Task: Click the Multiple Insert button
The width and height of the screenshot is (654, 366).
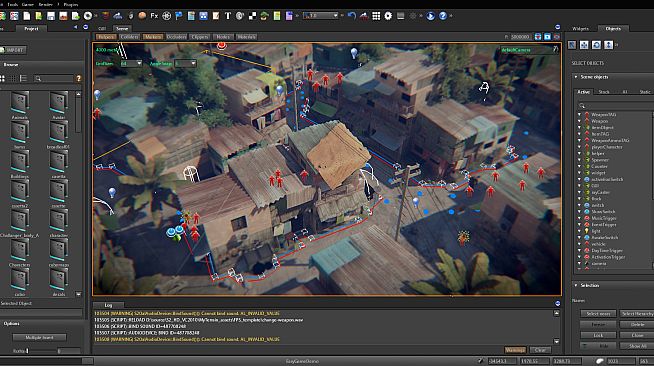Action: [40, 337]
